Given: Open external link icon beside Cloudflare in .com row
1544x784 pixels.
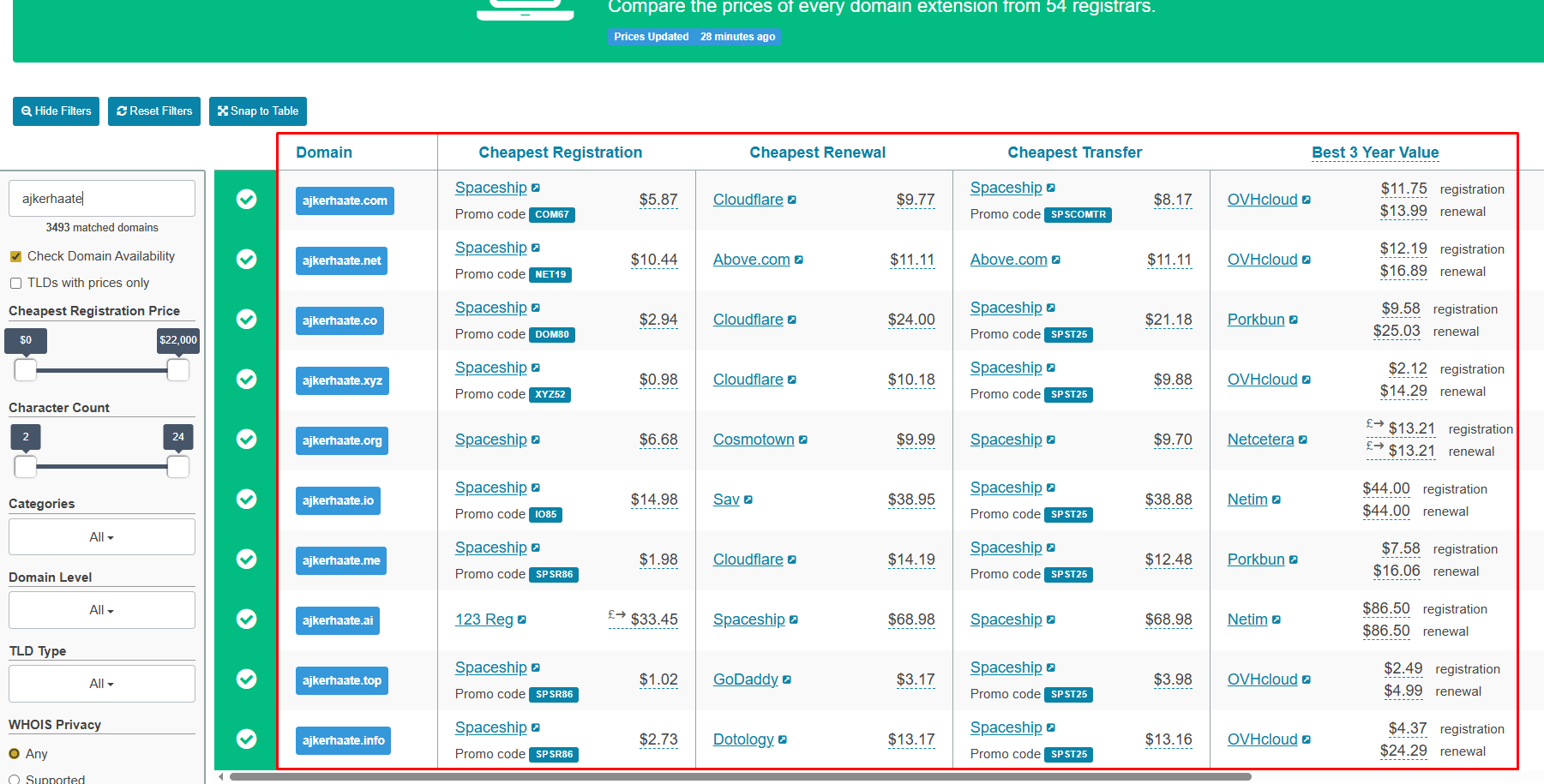Looking at the screenshot, I should (792, 200).
